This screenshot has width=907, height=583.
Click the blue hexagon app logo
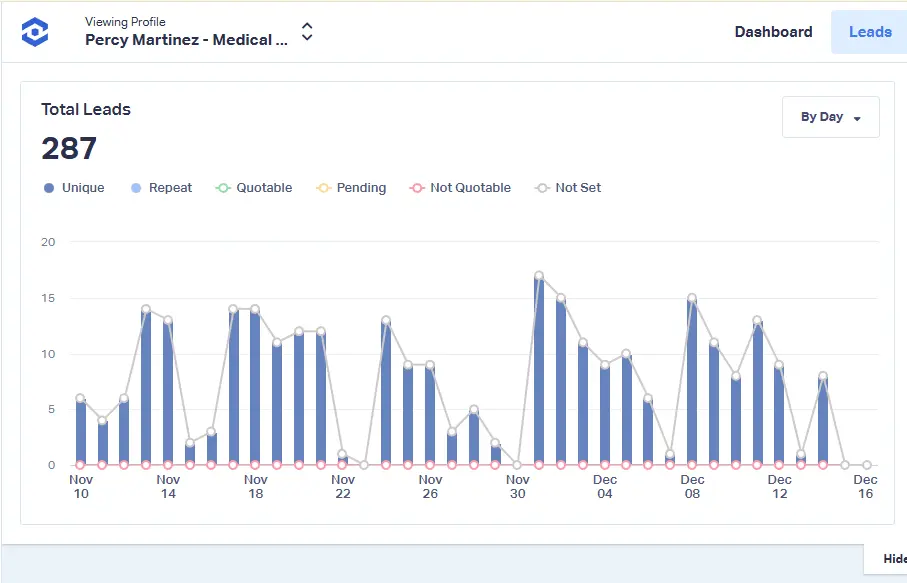pos(35,32)
